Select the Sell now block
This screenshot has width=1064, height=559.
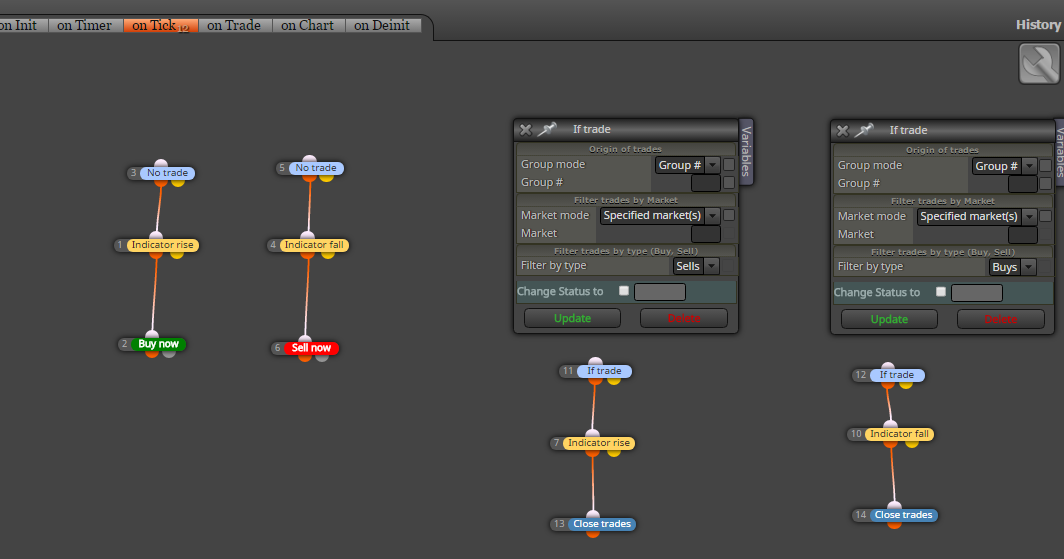point(311,348)
